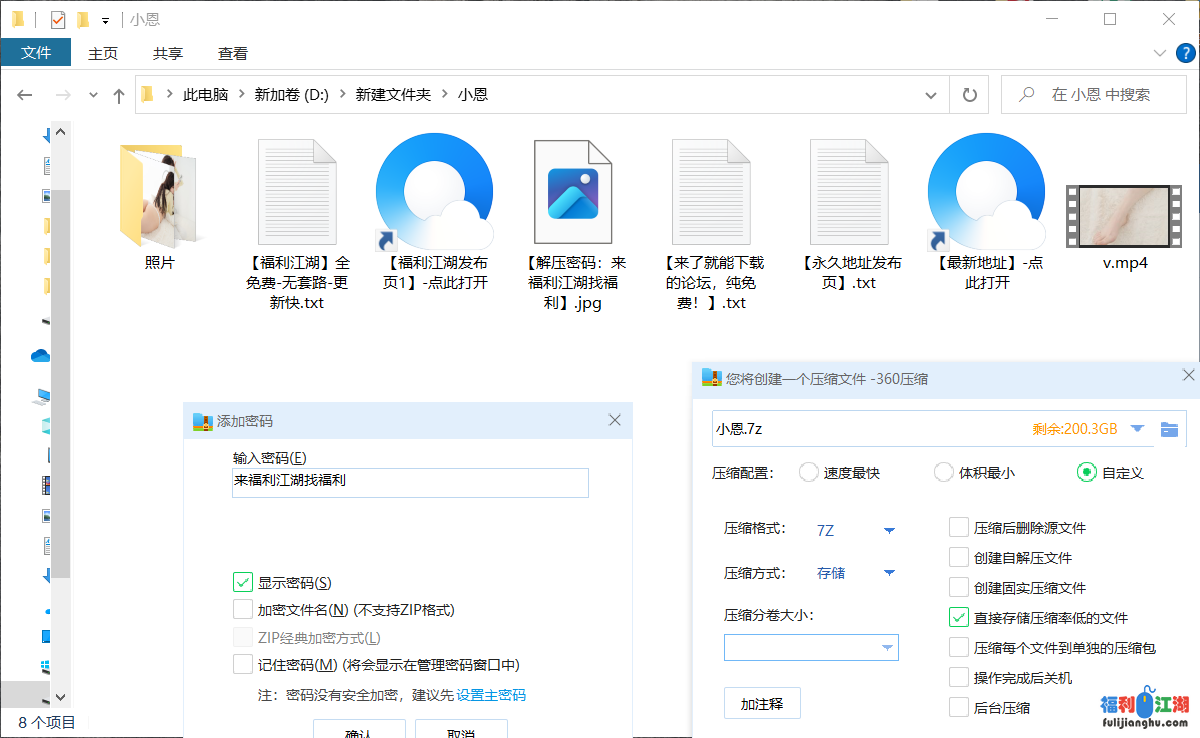
Task: Click the up arrow to go to parent folder
Action: [x=118, y=93]
